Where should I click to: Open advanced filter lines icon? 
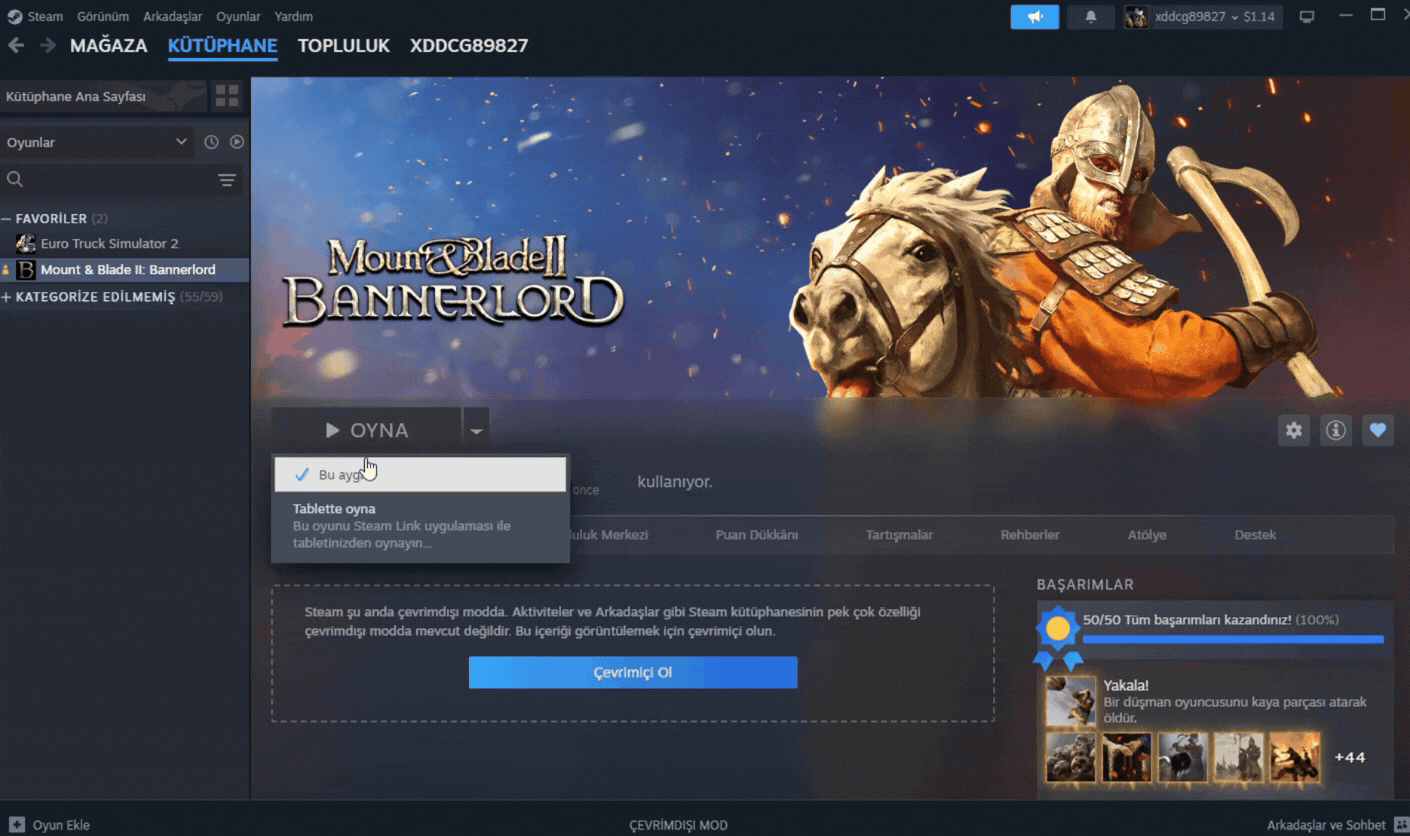coord(228,180)
